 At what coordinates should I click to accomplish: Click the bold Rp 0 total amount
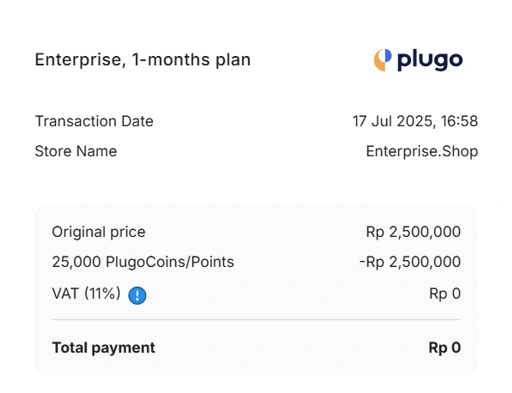(x=445, y=348)
